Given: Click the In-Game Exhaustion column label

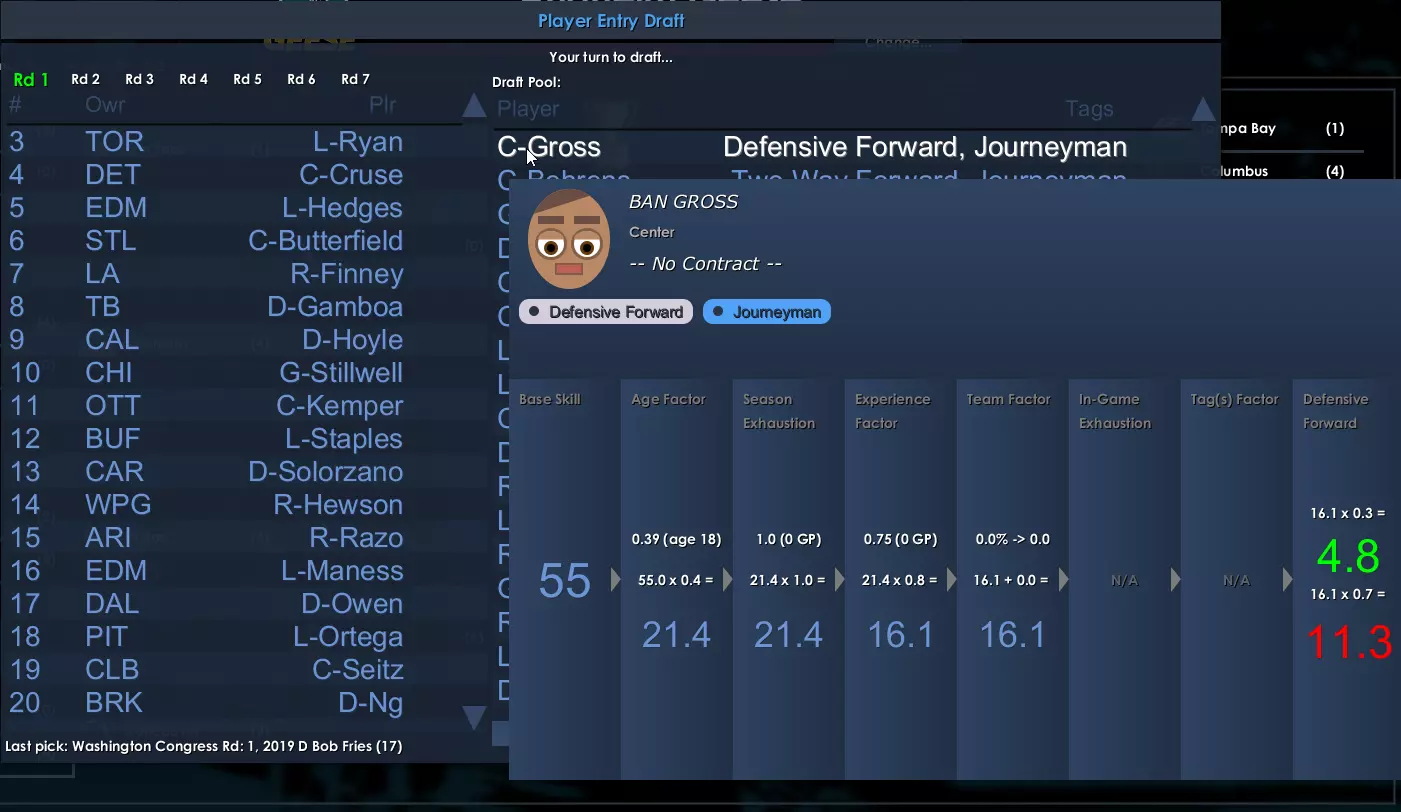Looking at the screenshot, I should point(1115,411).
